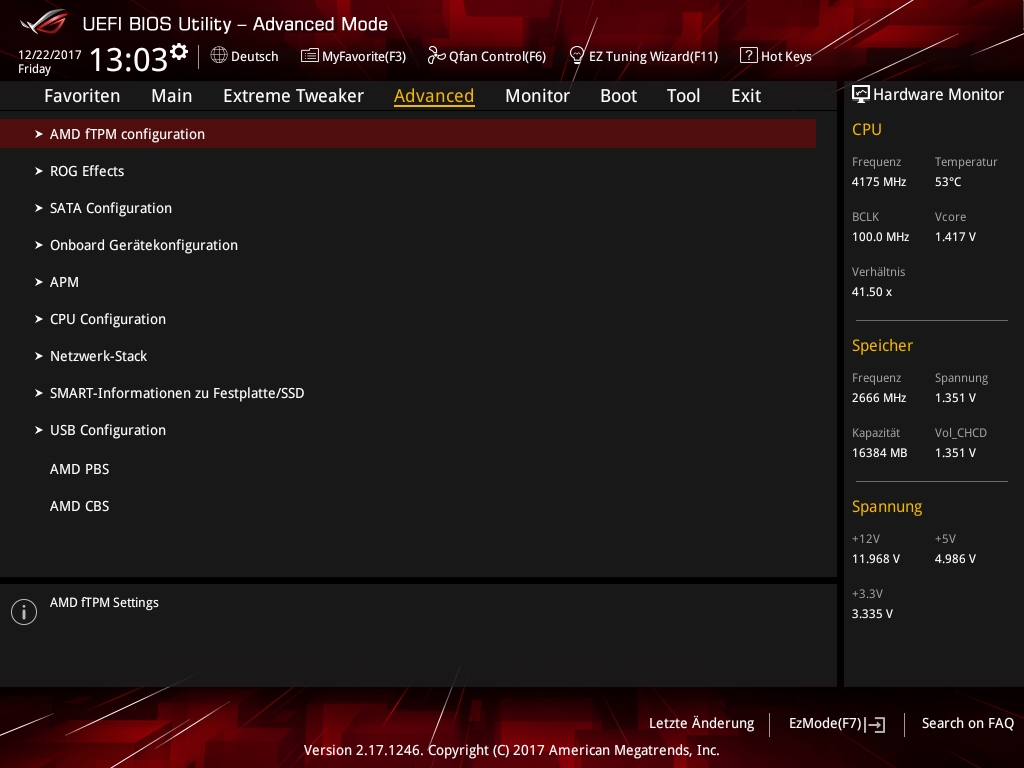Click the info icon in the help panel
Image resolution: width=1024 pixels, height=768 pixels.
[x=24, y=612]
